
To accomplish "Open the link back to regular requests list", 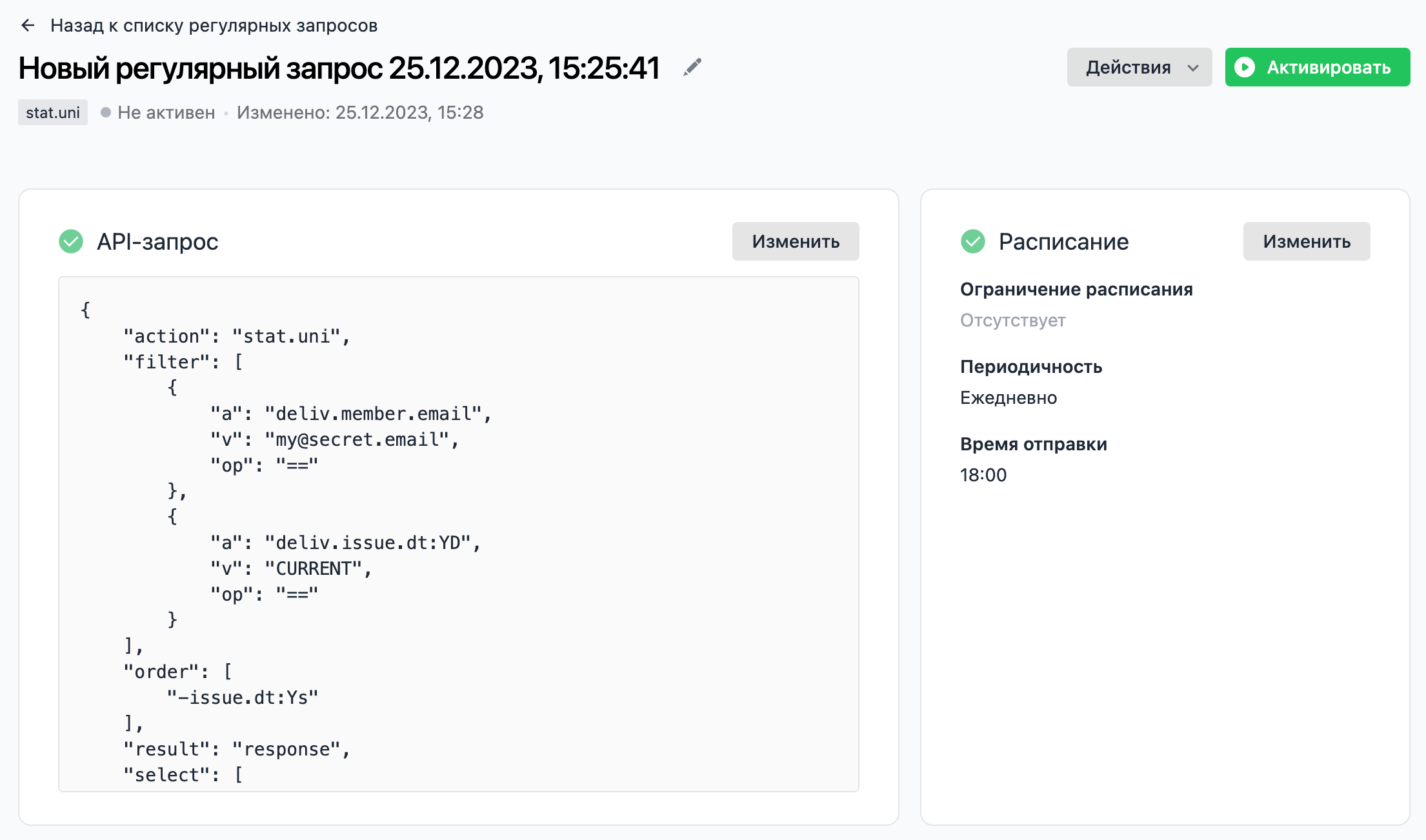I will pyautogui.click(x=214, y=26).
